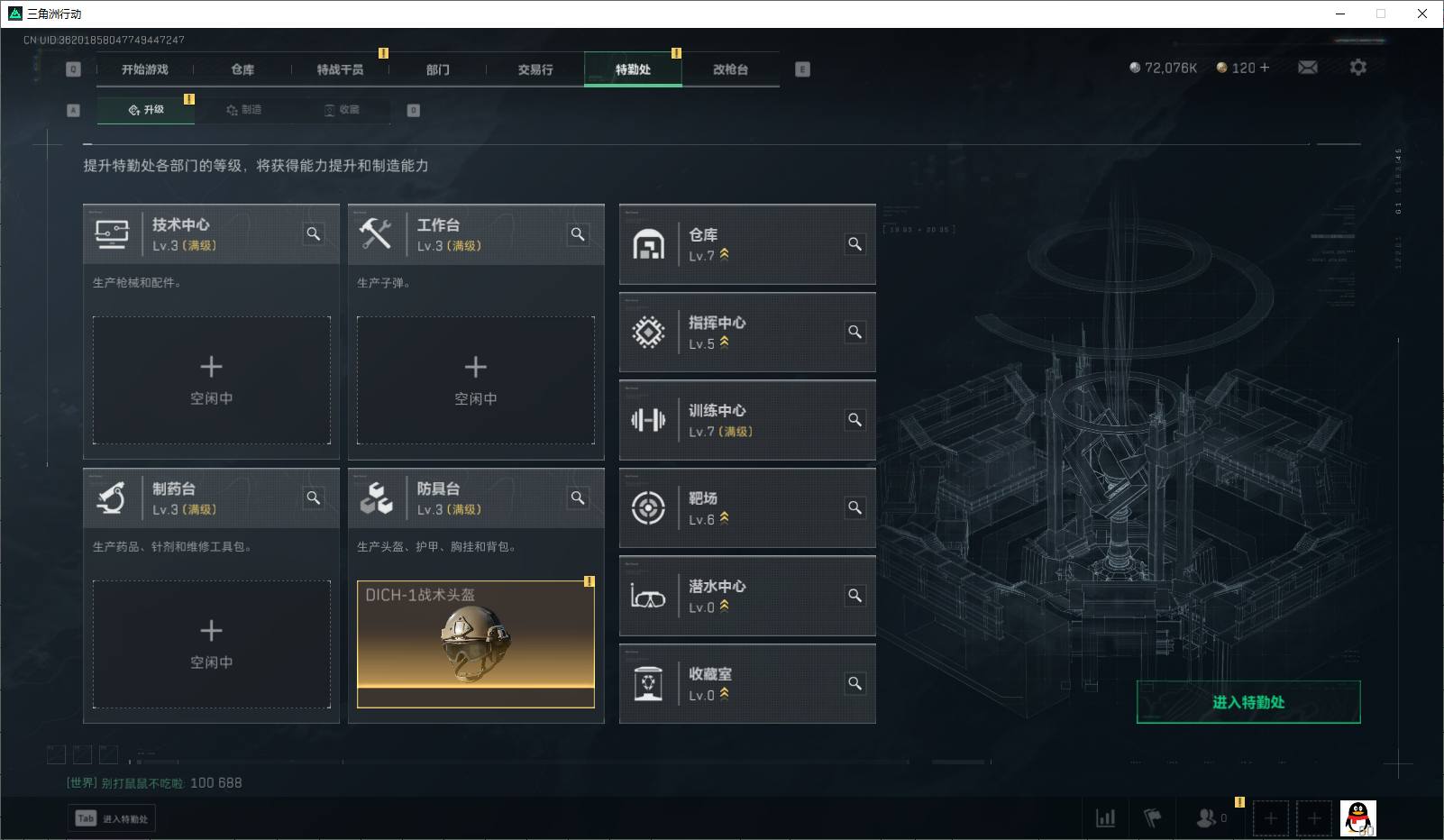Click the plus icon beside 120 currency

point(1264,68)
